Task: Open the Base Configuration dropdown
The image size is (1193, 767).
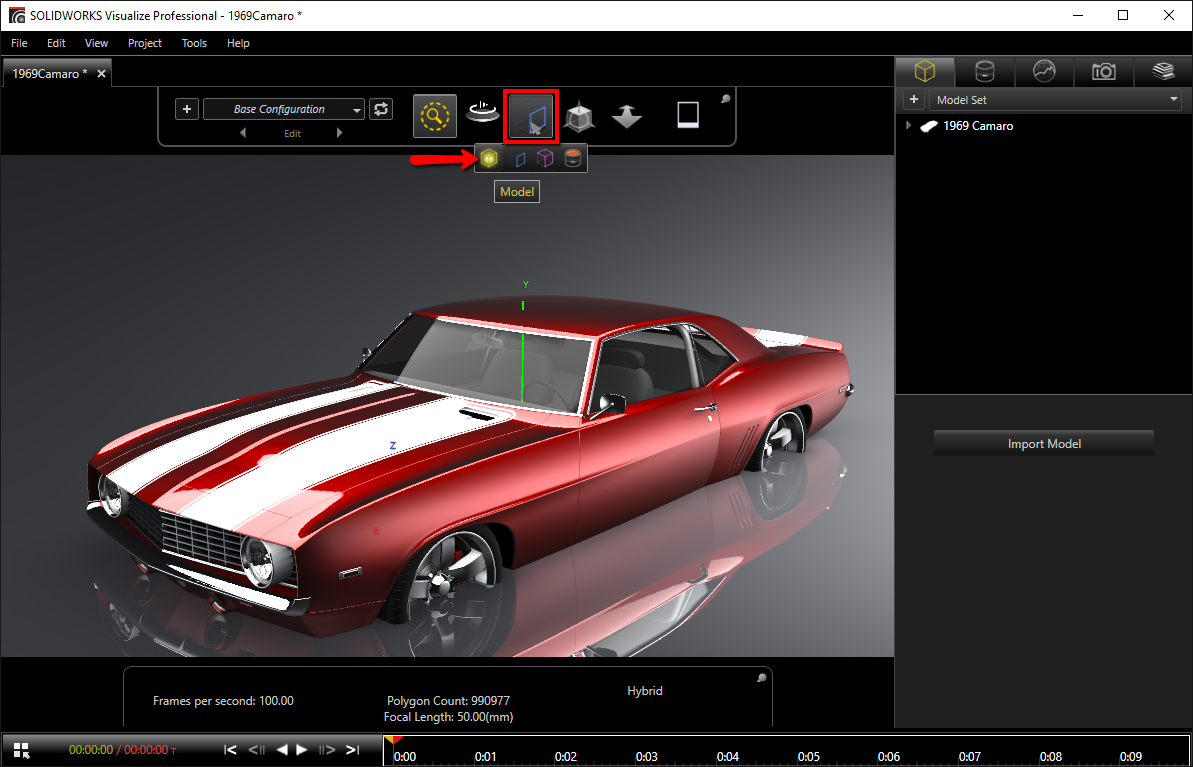Action: coord(284,109)
